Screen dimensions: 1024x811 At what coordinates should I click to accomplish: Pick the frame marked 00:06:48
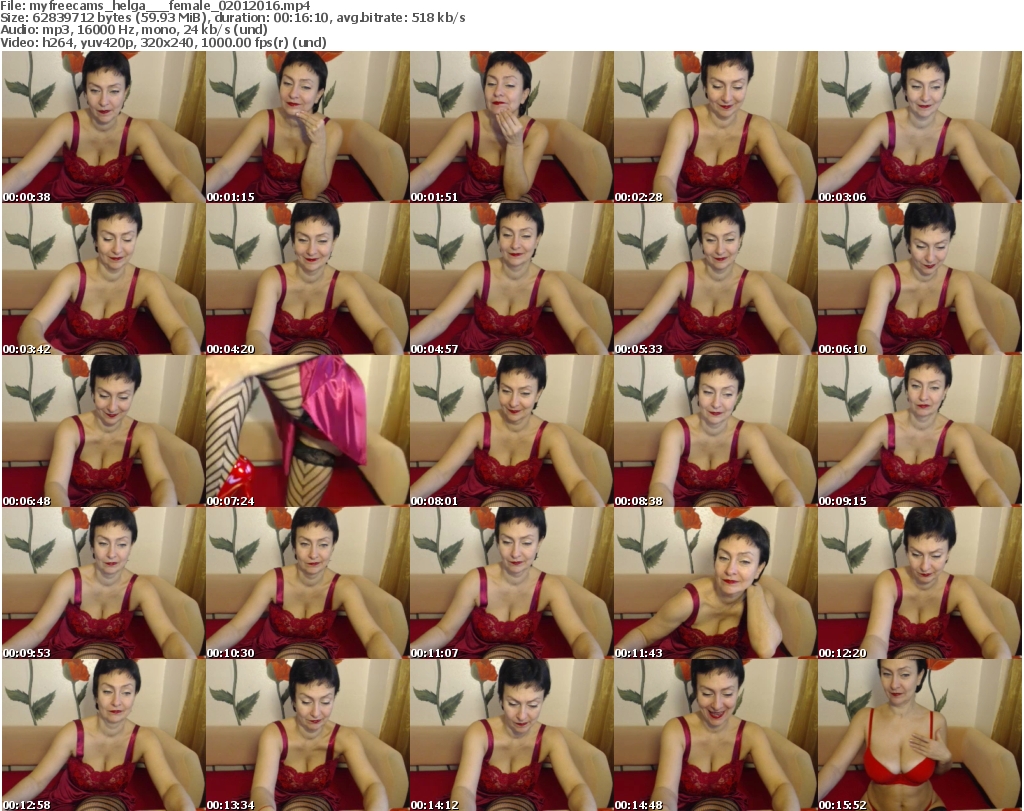tap(103, 431)
